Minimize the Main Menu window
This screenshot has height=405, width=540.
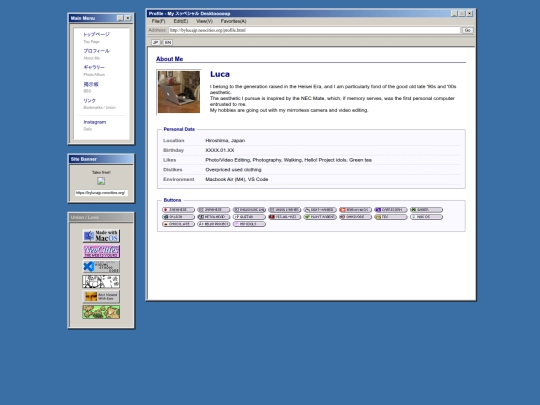tap(120, 18)
